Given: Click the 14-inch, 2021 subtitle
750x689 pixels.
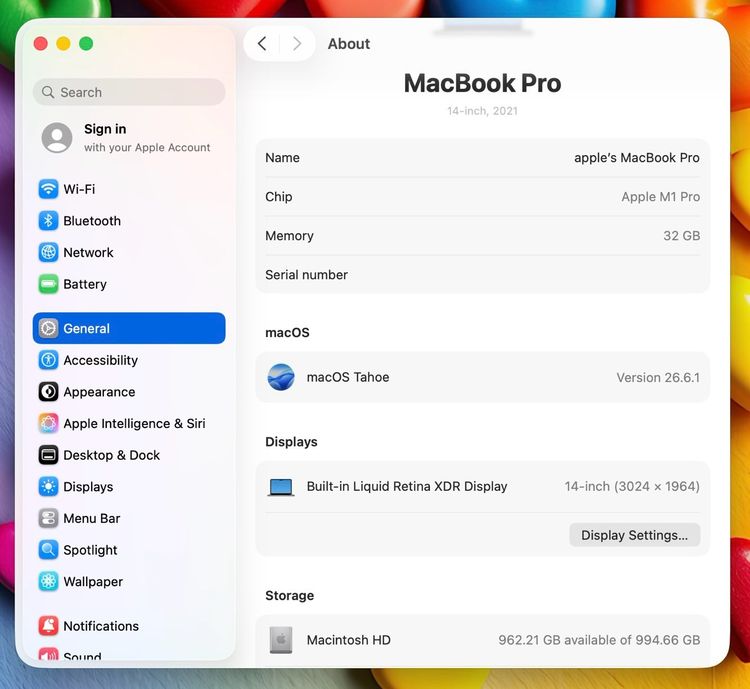Looking at the screenshot, I should (x=483, y=111).
